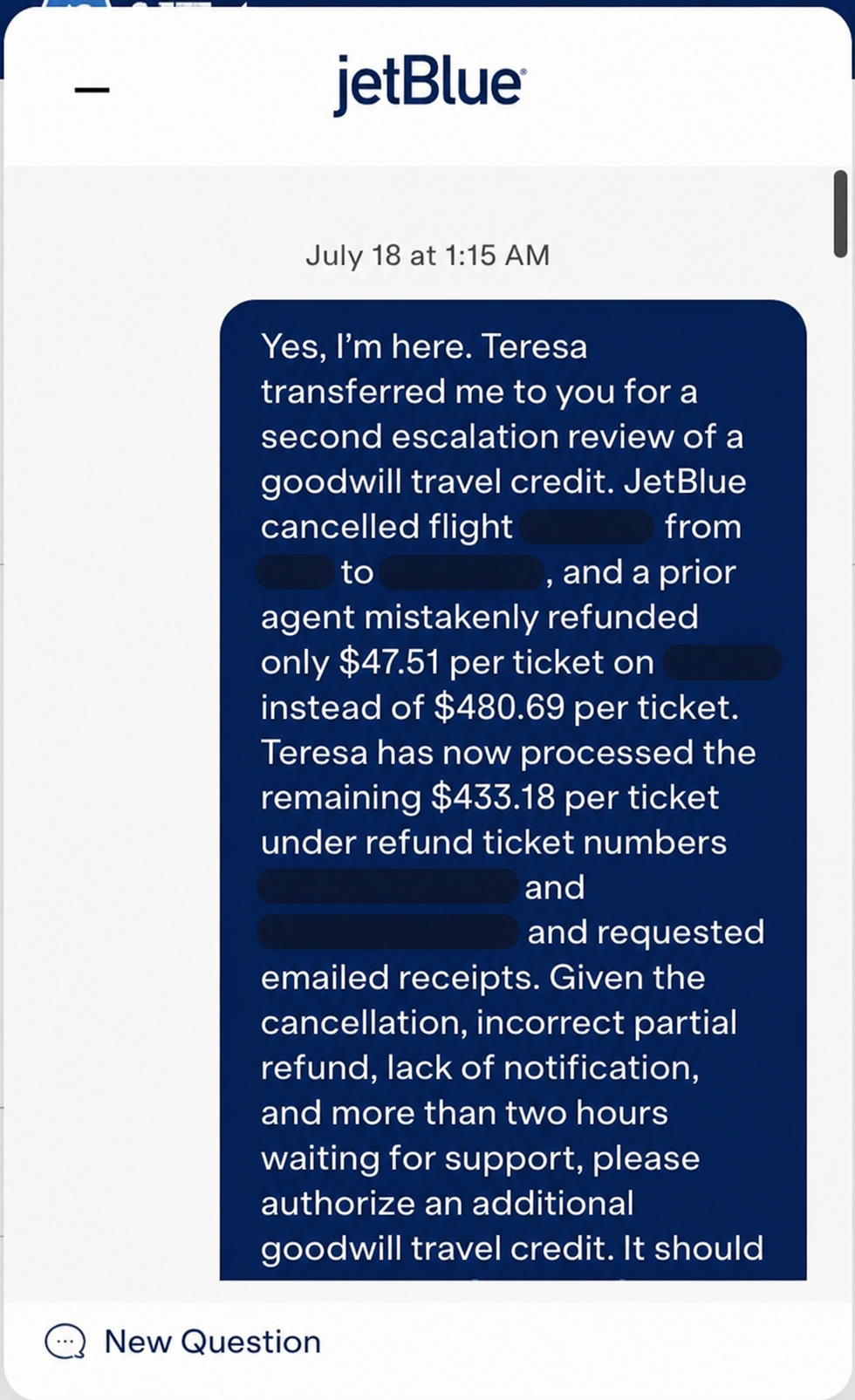Click the redacted destination before ', and a prior'

[462, 572]
